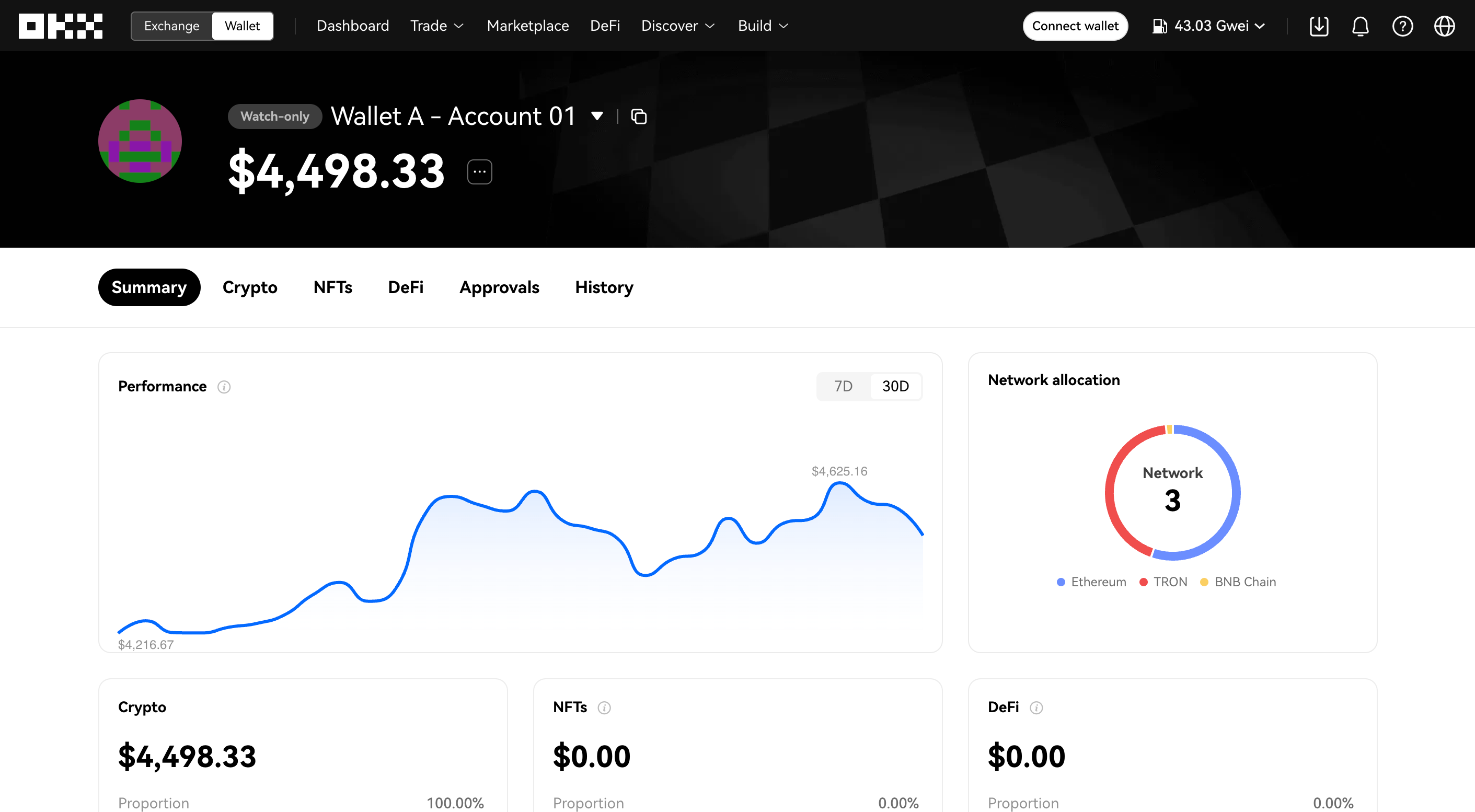The height and width of the screenshot is (812, 1475).
Task: Switch to Exchange mode
Action: coord(172,26)
